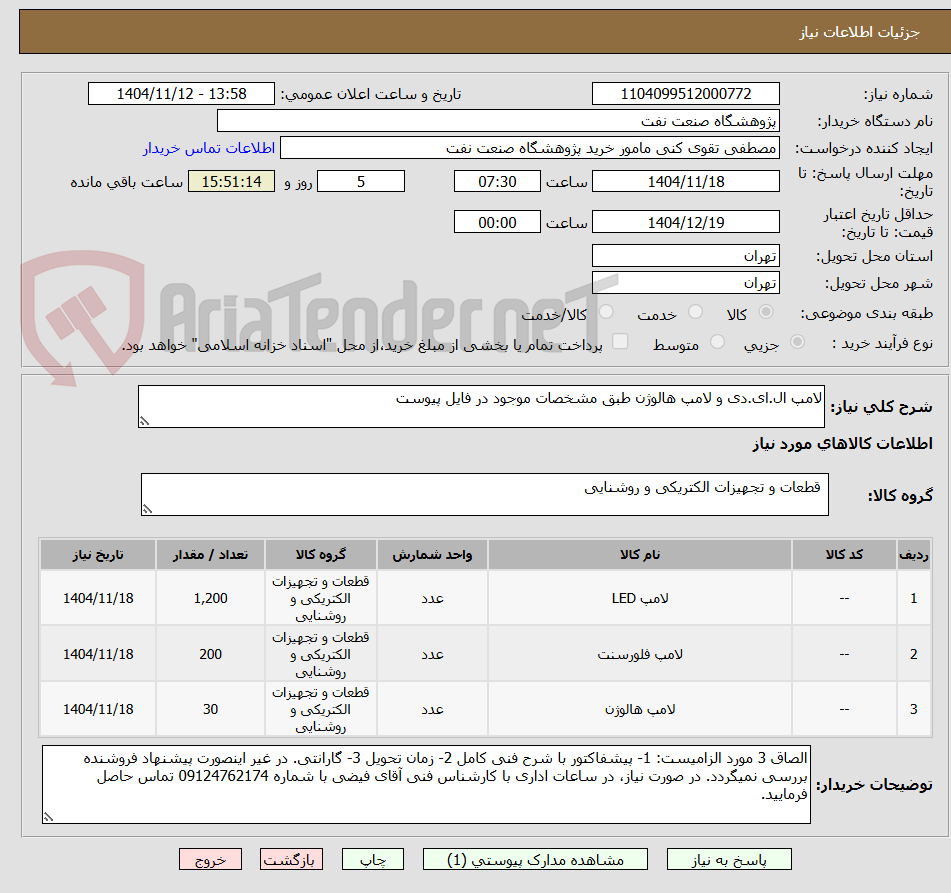Viewport: 951px width, 893px height.
Task: Select the کالا radio button
Action: 766,312
